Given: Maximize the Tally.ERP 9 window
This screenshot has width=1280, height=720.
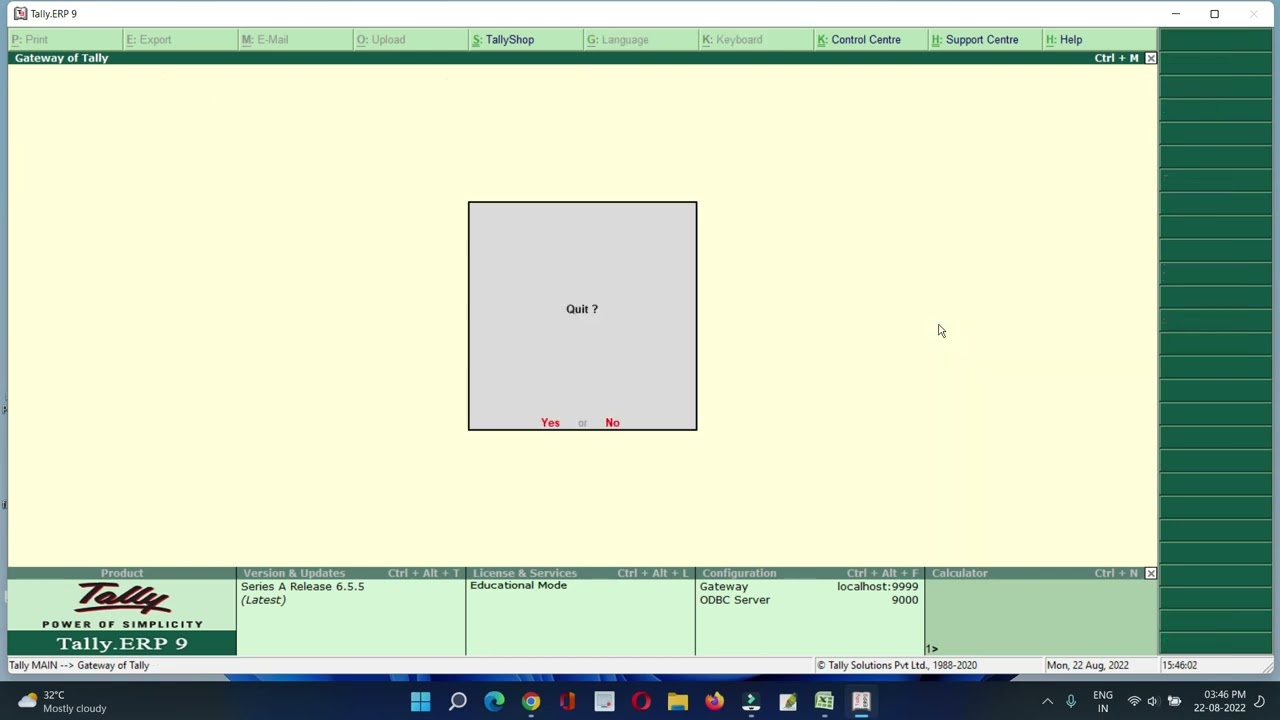Looking at the screenshot, I should tap(1214, 14).
